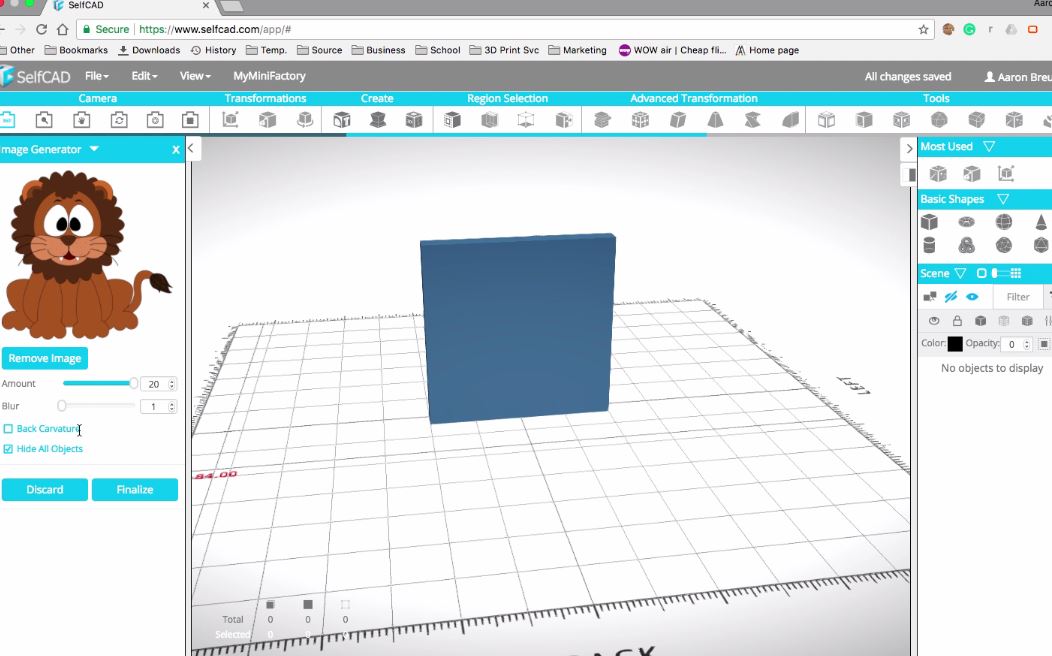This screenshot has width=1052, height=656.
Task: Click the Blur slider handle
Action: (62, 406)
